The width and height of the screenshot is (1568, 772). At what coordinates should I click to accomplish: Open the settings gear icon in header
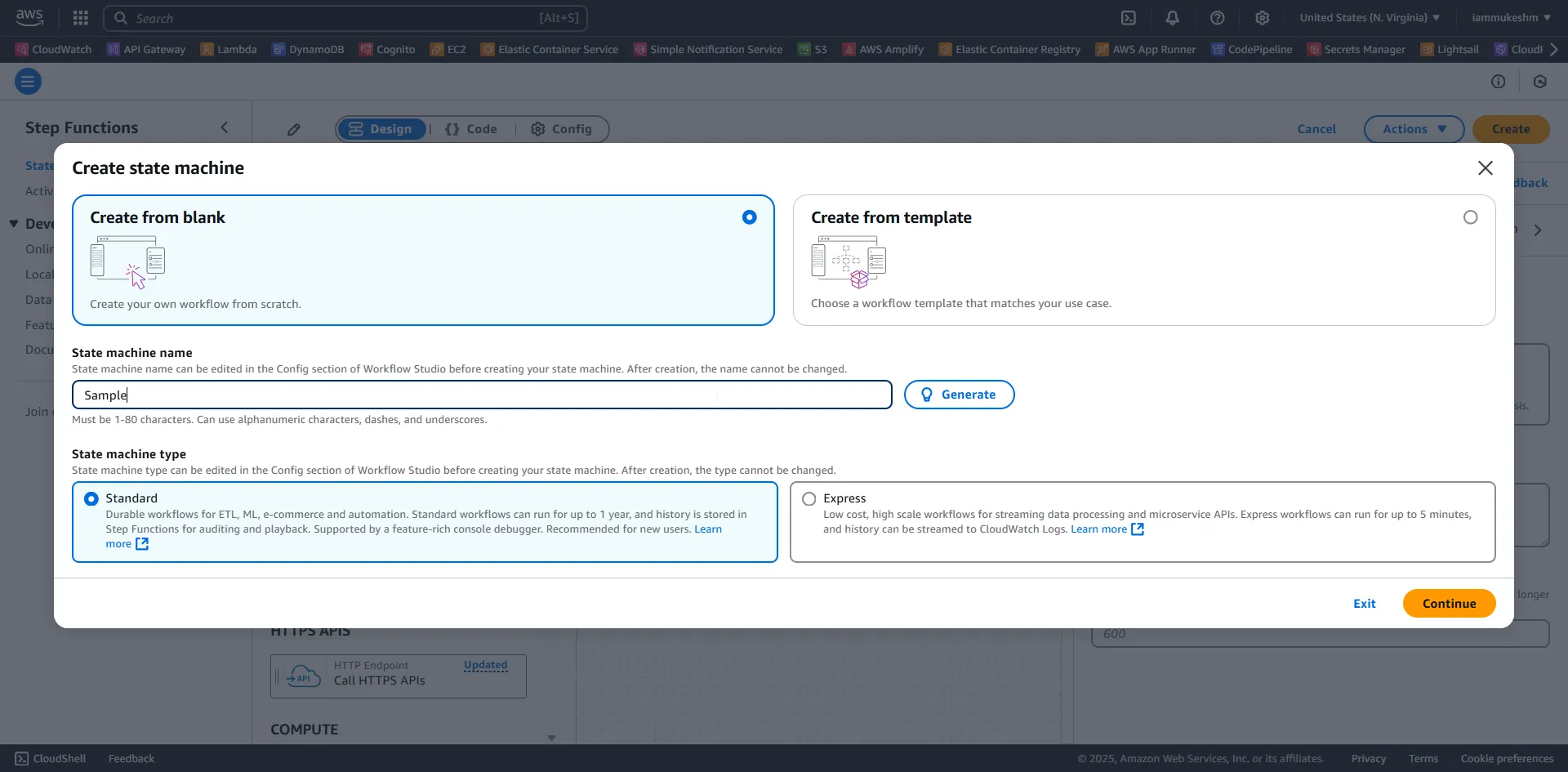1262,18
